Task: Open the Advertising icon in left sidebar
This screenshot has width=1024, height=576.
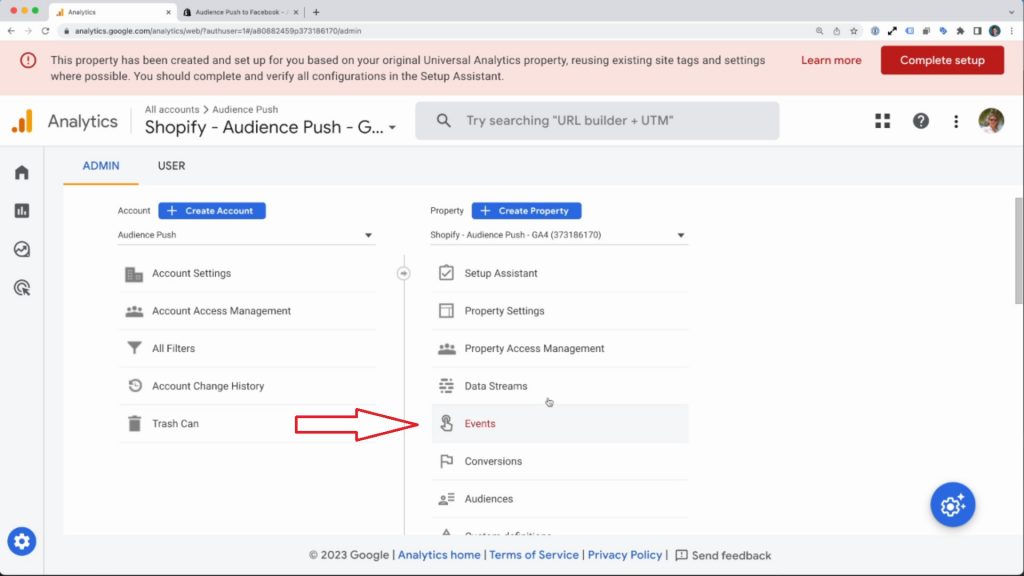Action: click(x=22, y=287)
